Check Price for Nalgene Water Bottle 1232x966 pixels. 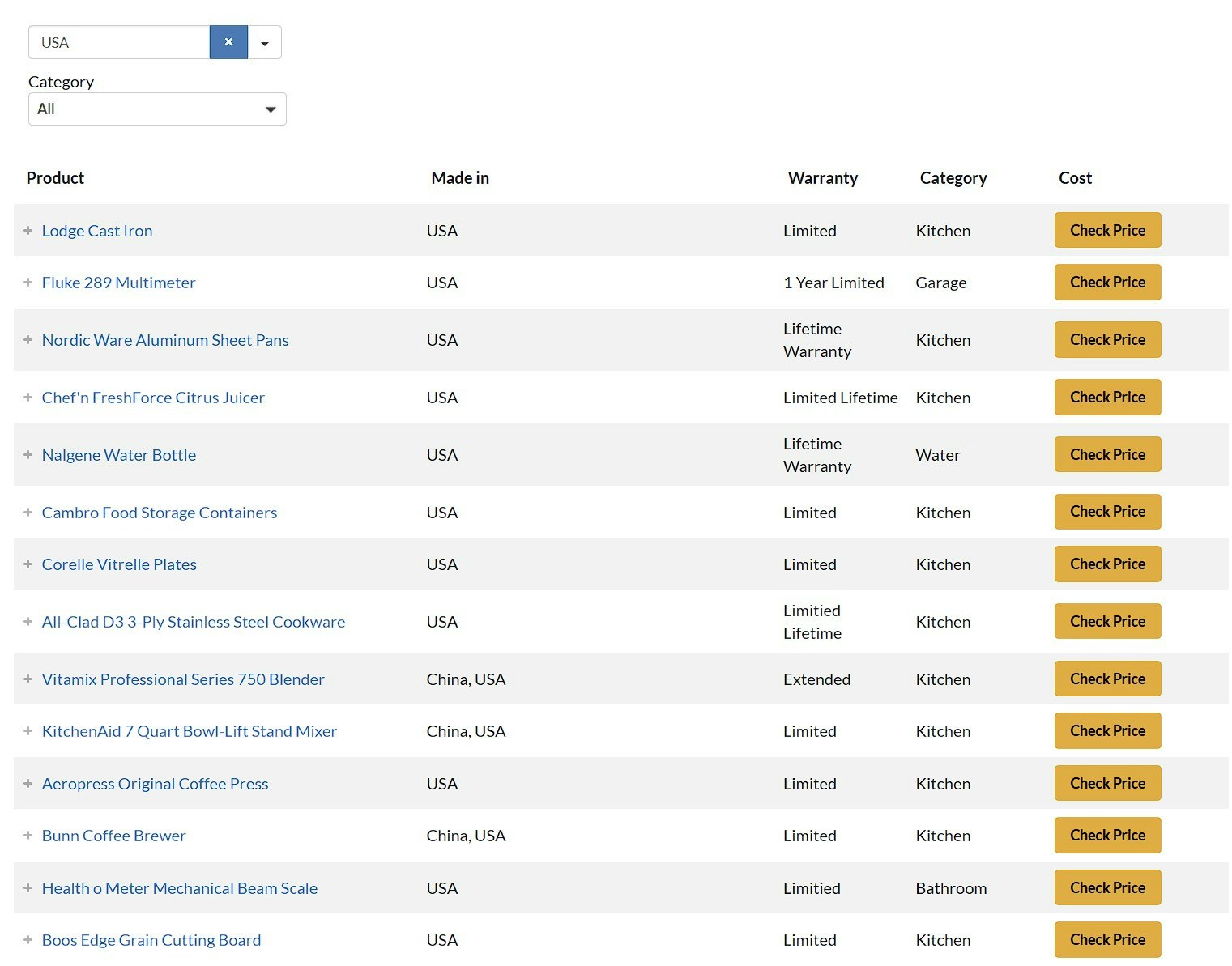(x=1107, y=454)
